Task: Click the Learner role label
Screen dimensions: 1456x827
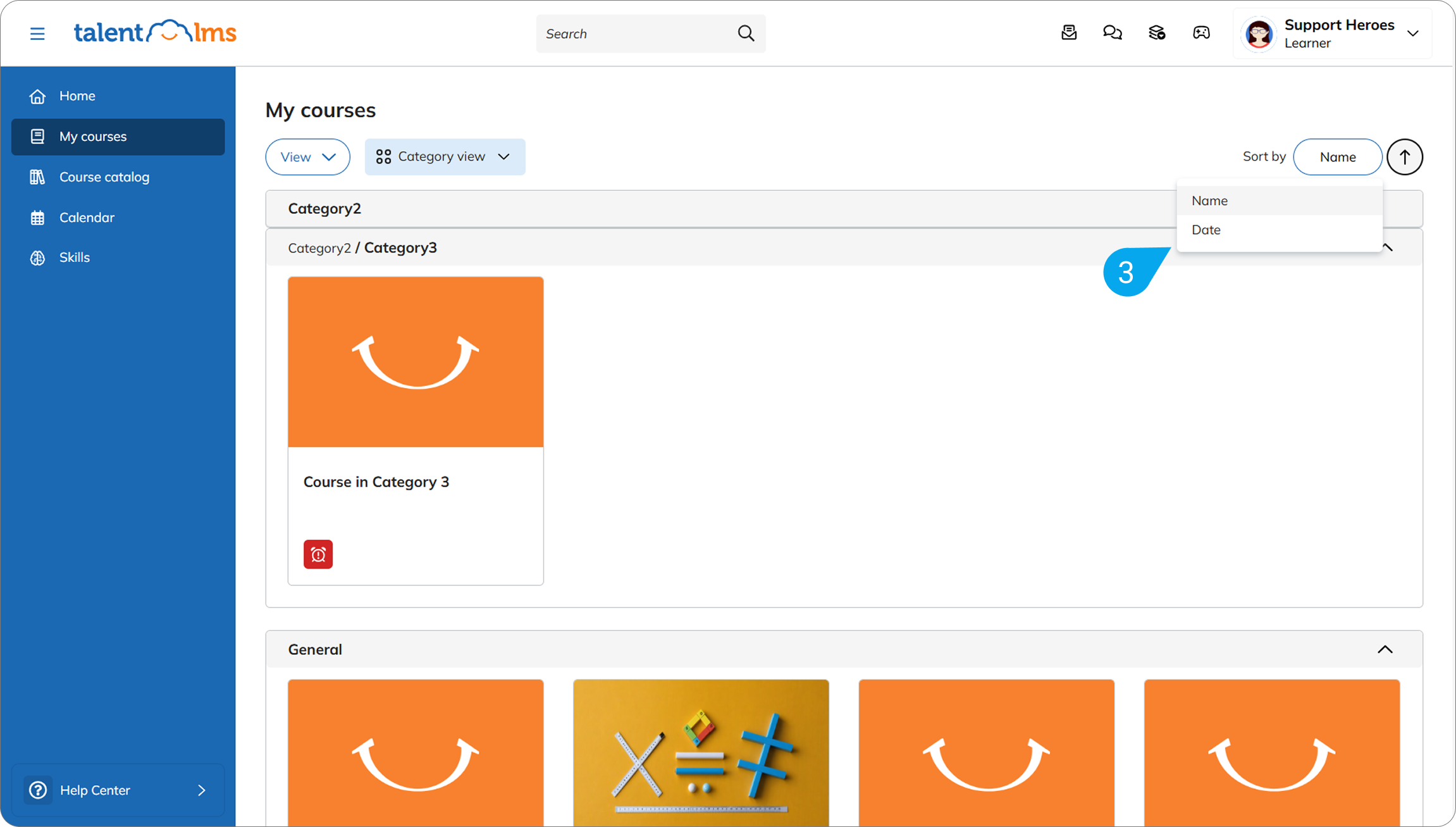Action: click(1307, 44)
